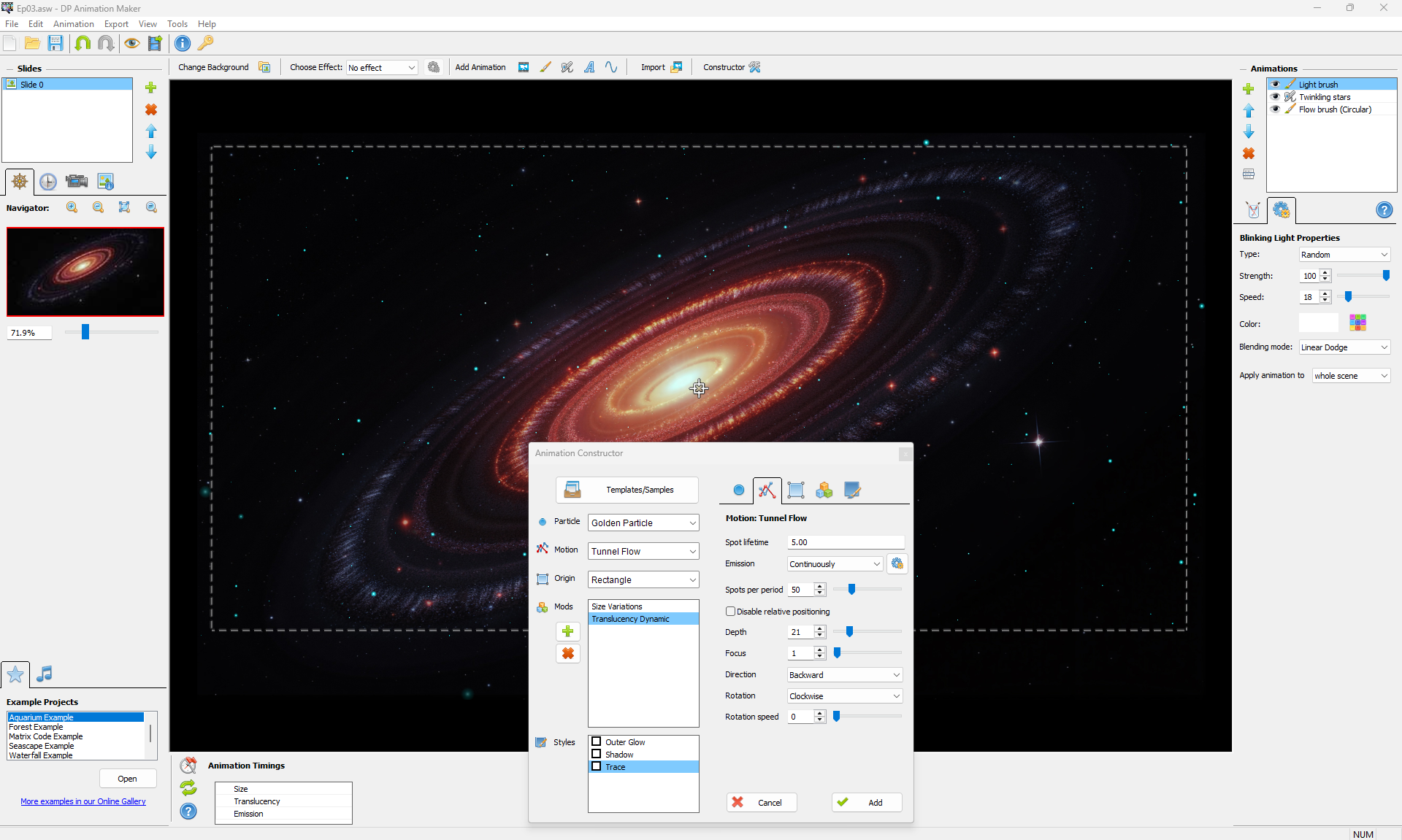This screenshot has height=840, width=1402.
Task: Click zoom in icon in Navigator
Action: [72, 208]
